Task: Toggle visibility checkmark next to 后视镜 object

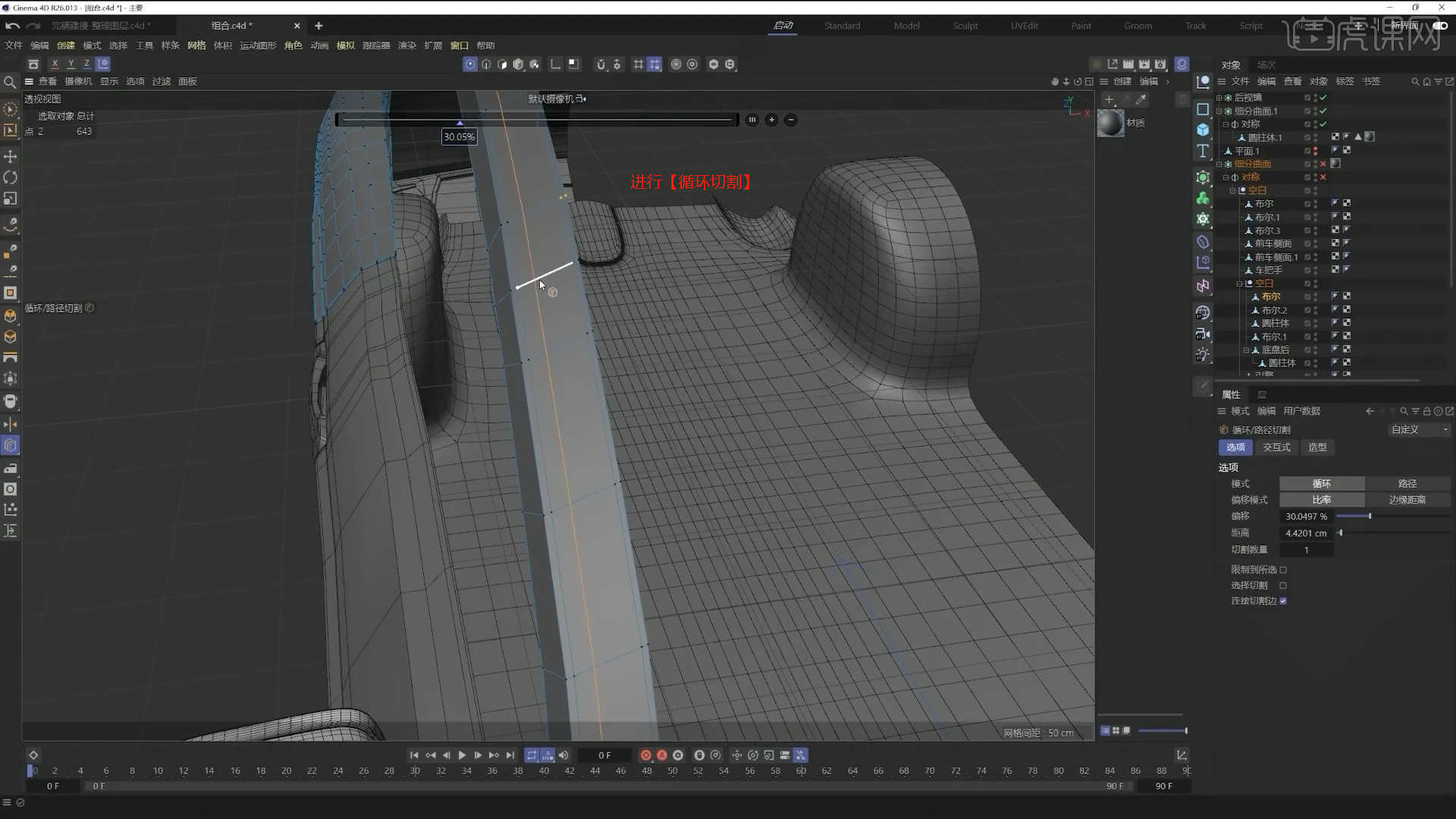Action: [1324, 97]
